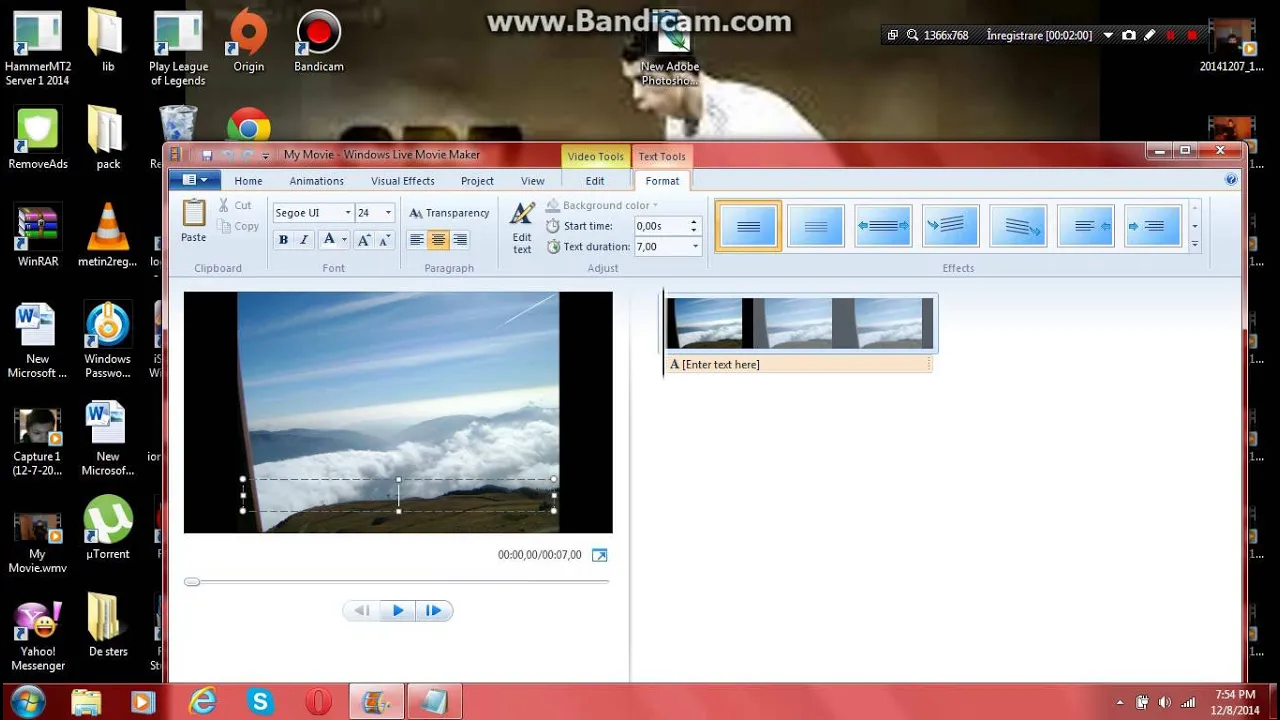Image resolution: width=1280 pixels, height=720 pixels.
Task: Select the swing-out text effect
Action: tap(1018, 226)
